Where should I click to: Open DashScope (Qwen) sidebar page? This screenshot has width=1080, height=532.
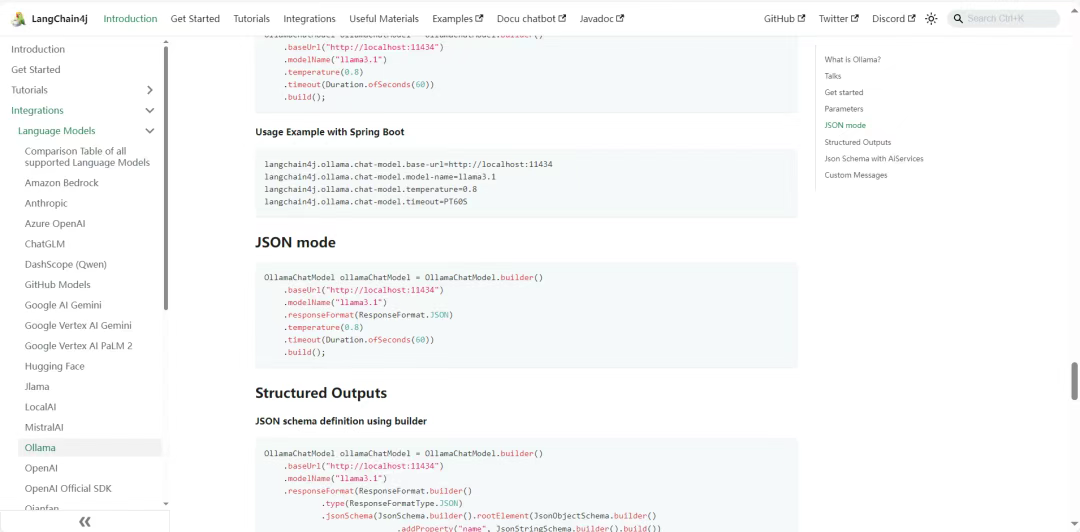click(65, 265)
